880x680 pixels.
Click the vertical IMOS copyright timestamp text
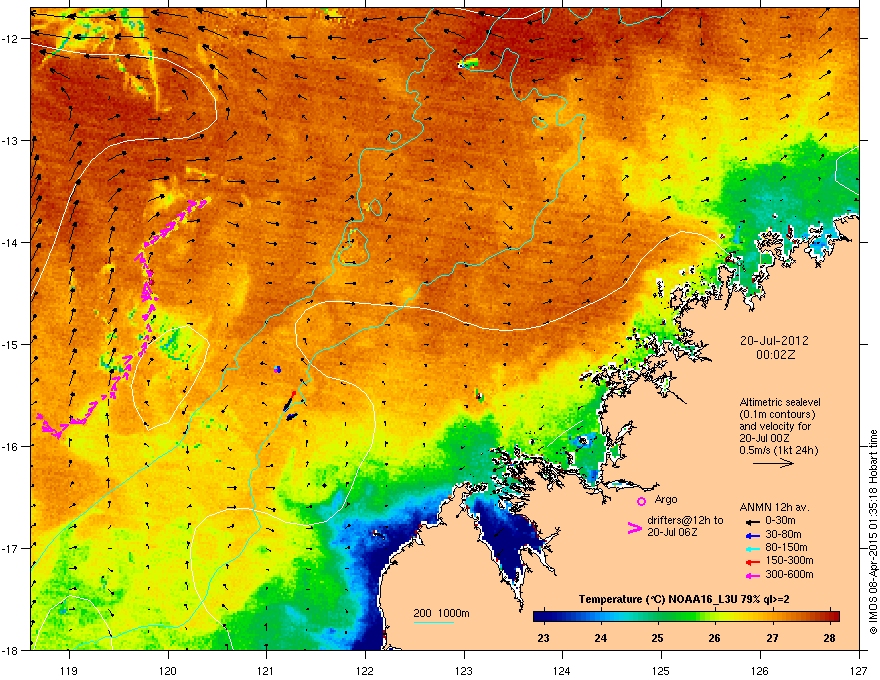click(873, 532)
